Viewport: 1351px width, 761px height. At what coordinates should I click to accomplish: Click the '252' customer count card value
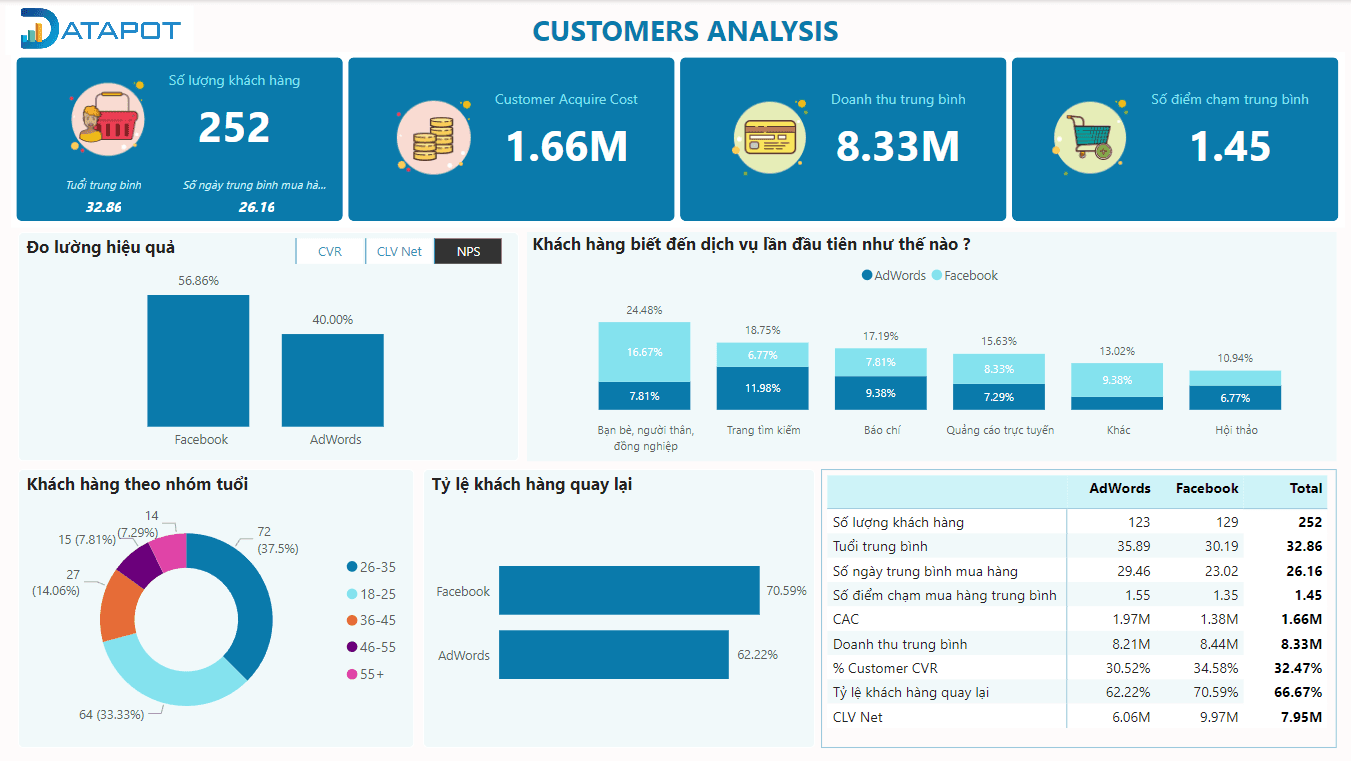coord(234,128)
